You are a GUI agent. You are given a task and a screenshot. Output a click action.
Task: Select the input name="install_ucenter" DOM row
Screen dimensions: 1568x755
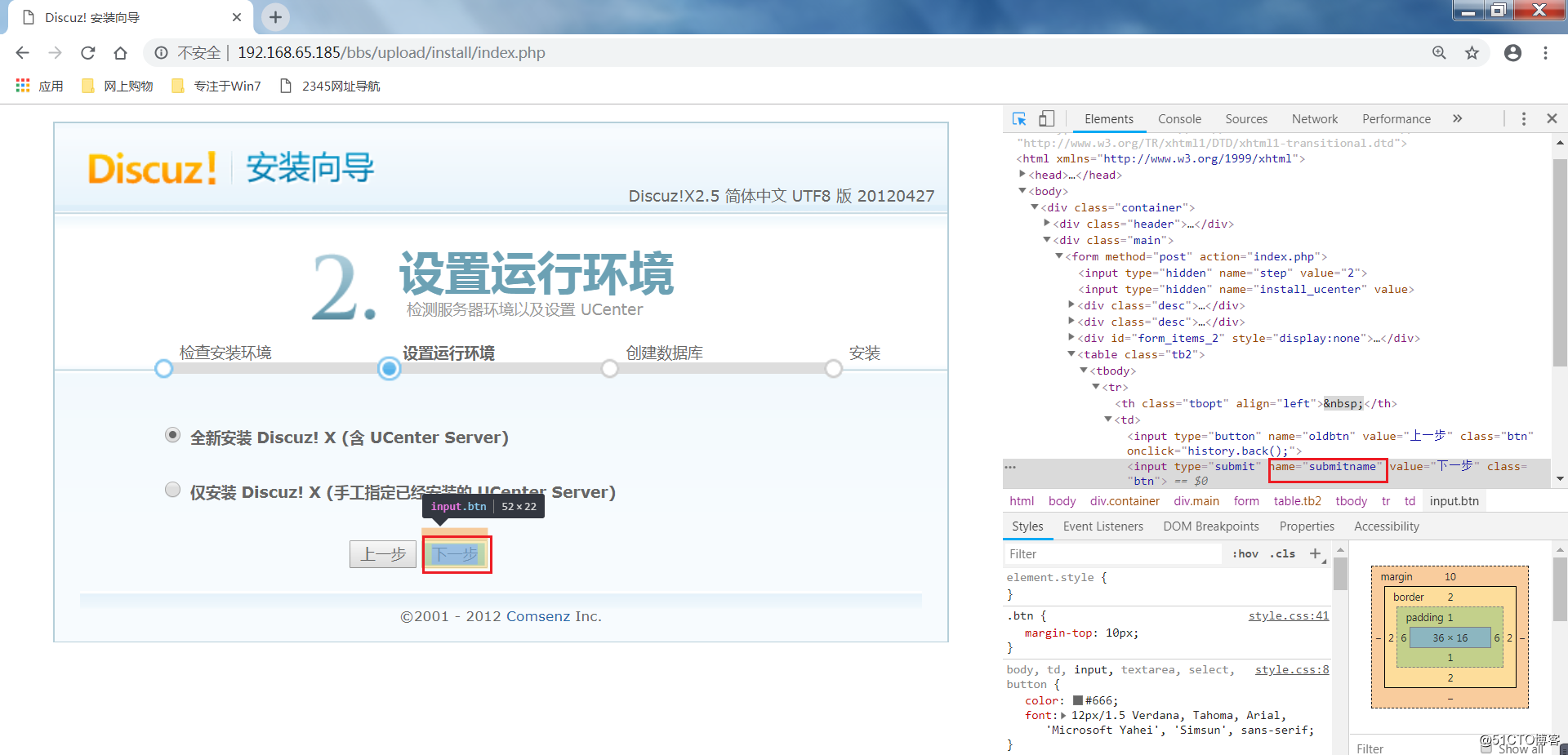pyautogui.click(x=1245, y=289)
